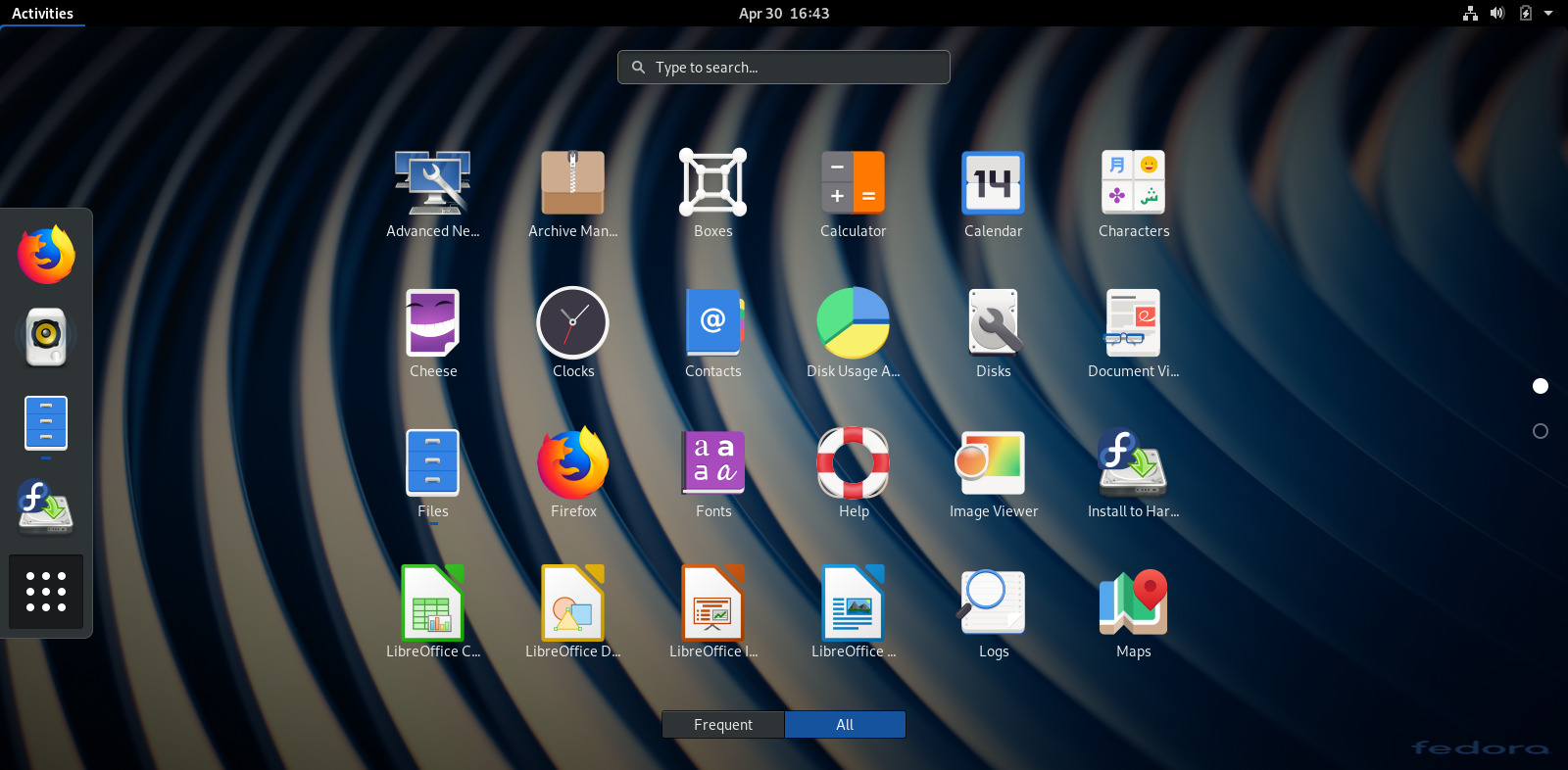Expand the system menu arrow
Screen dimensions: 1568x770
coord(1548,14)
